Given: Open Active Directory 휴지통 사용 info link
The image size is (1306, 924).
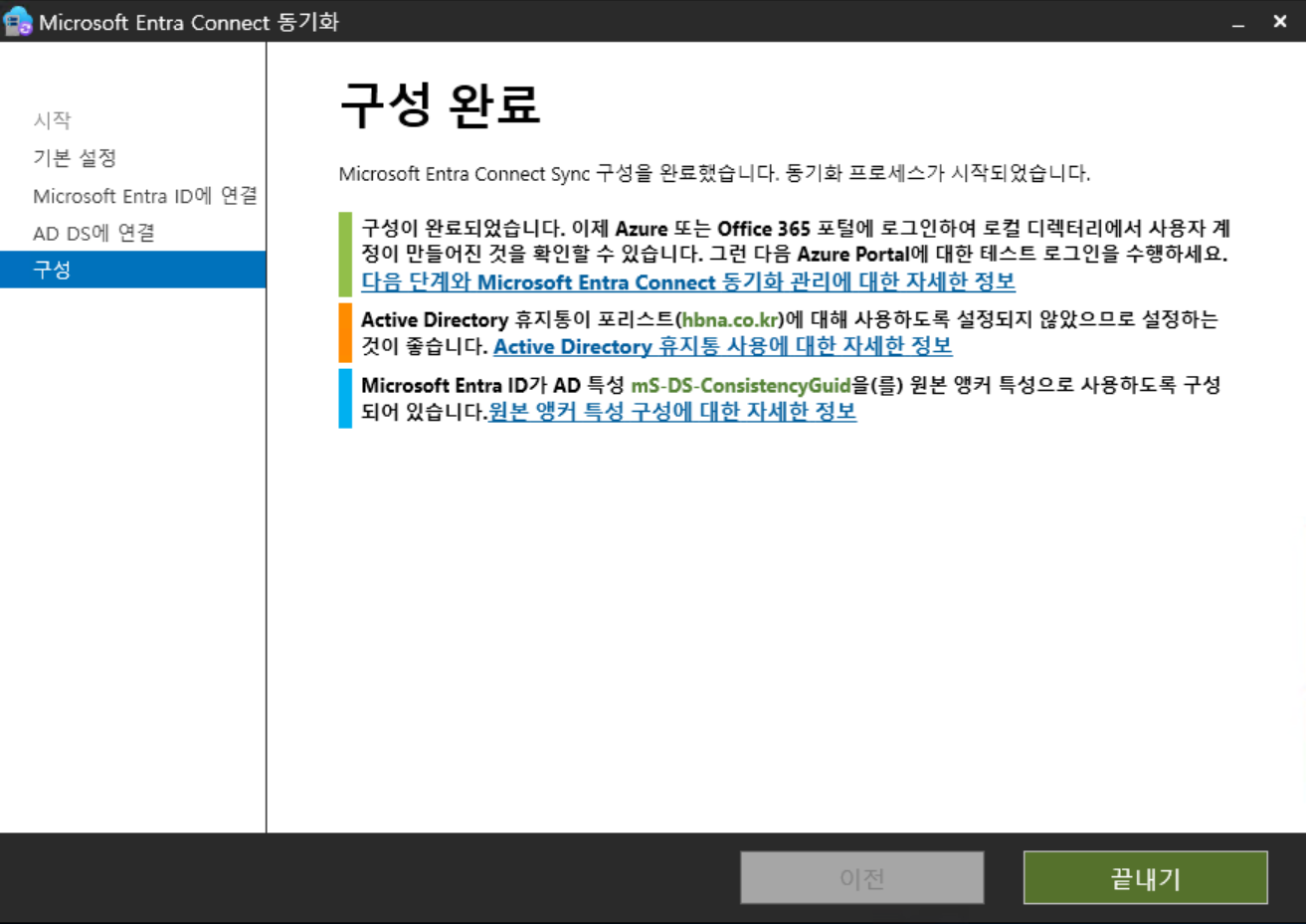Looking at the screenshot, I should [x=723, y=346].
